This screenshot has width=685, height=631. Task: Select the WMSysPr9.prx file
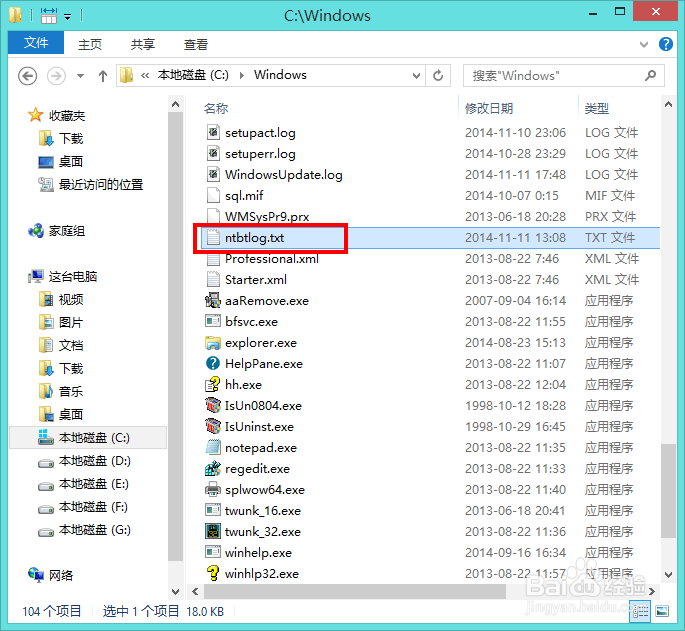point(267,216)
